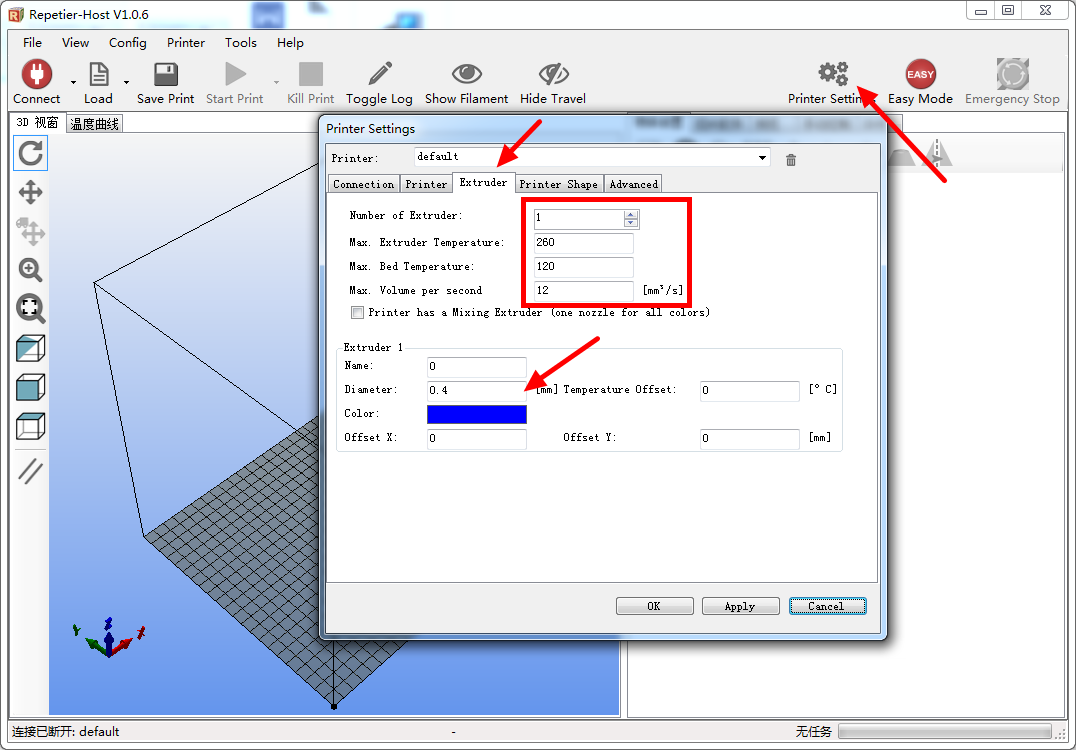
Task: Toggle Hide Travel eye icon
Action: click(x=553, y=75)
